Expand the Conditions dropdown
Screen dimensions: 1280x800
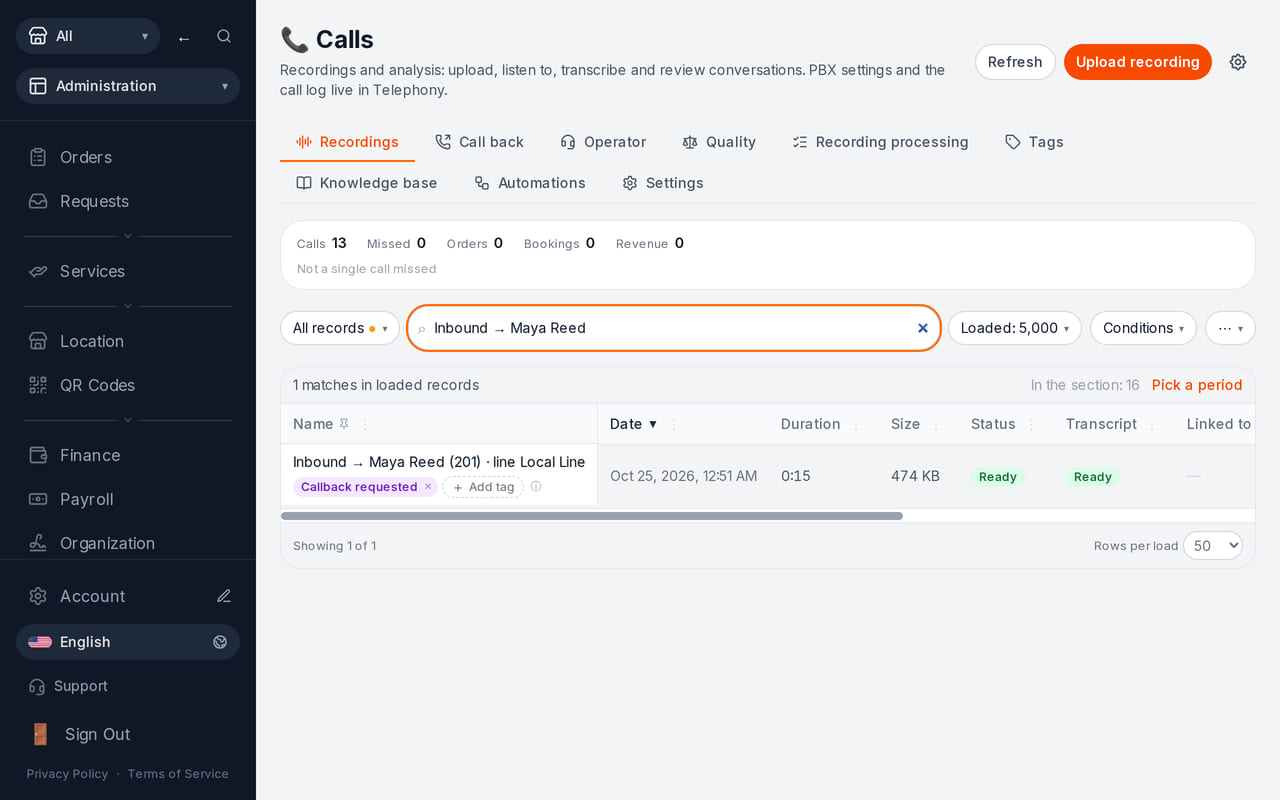point(1143,328)
